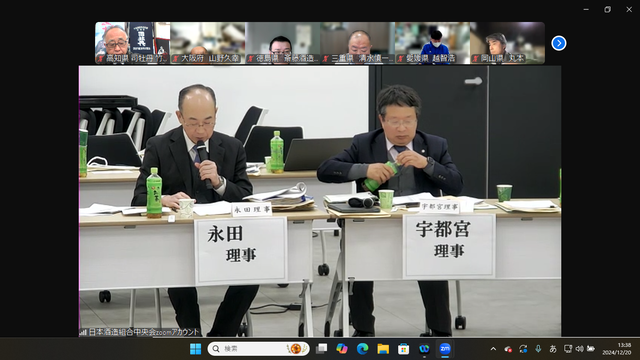Open Microsoft Store from the taskbar
Screen dimensions: 640x360
(x=403, y=349)
